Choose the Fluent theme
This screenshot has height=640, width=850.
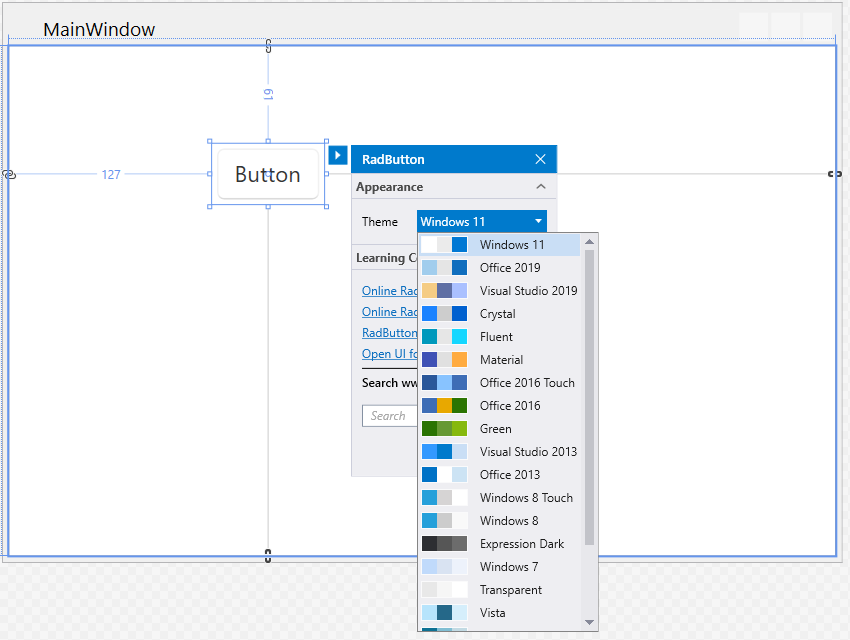[x=500, y=337]
